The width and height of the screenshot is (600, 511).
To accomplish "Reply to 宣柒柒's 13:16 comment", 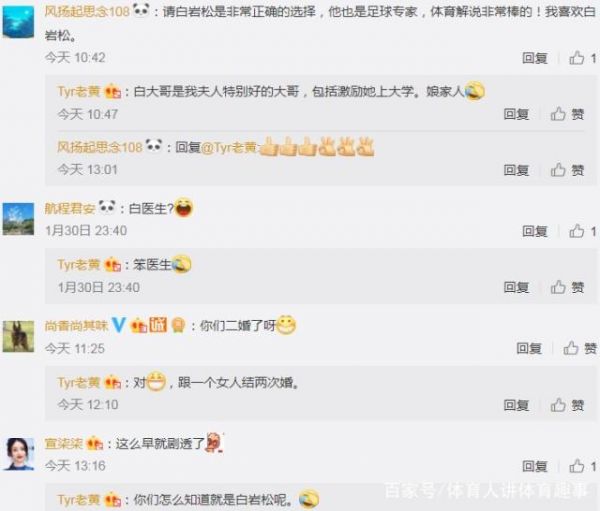I will click(535, 466).
